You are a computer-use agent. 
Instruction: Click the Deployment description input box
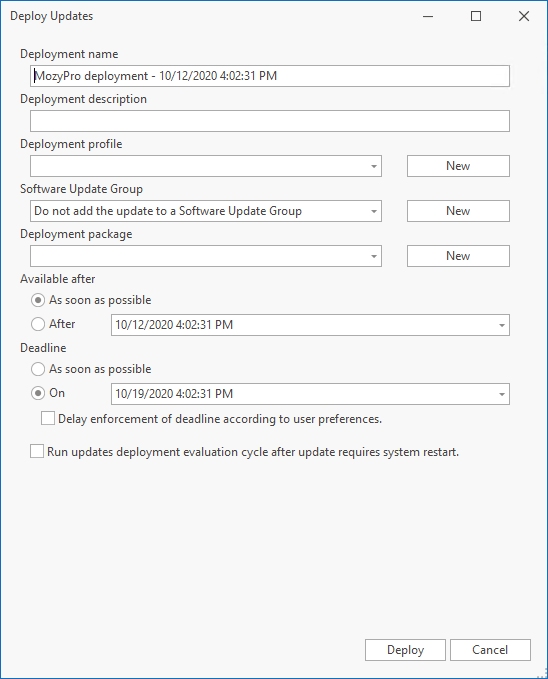point(269,121)
